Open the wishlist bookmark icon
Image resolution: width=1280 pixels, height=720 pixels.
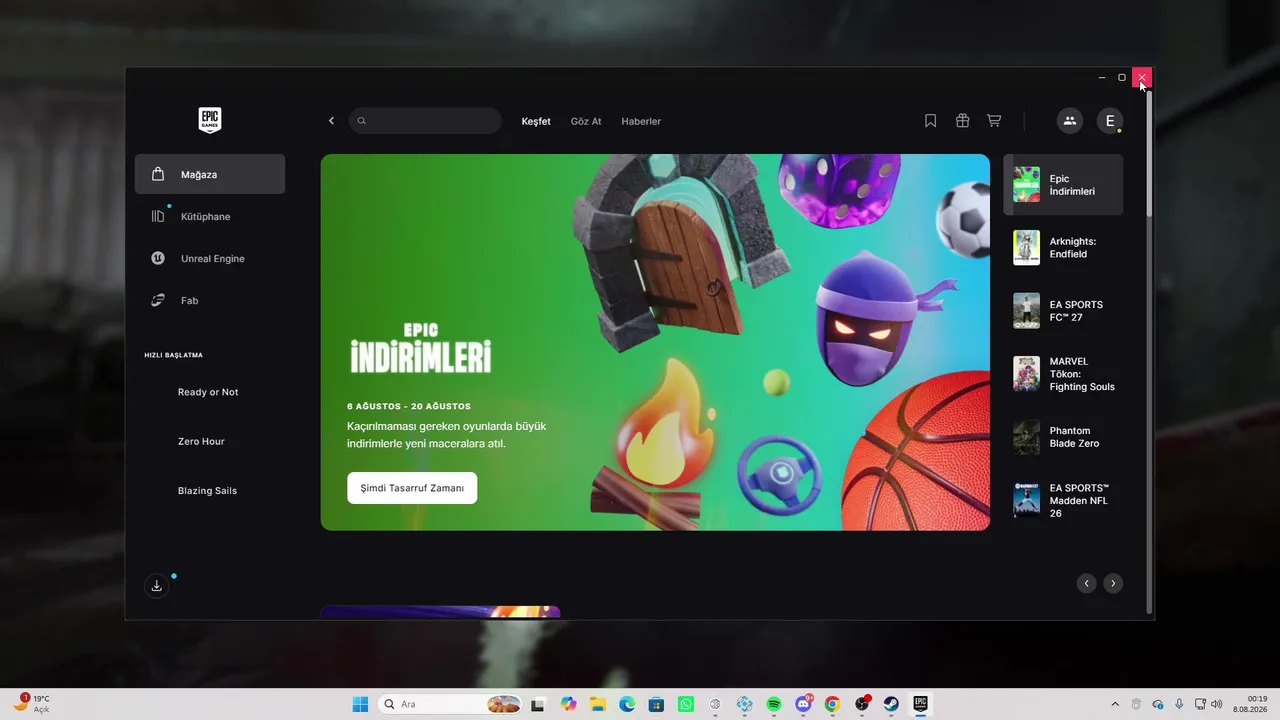coord(930,121)
